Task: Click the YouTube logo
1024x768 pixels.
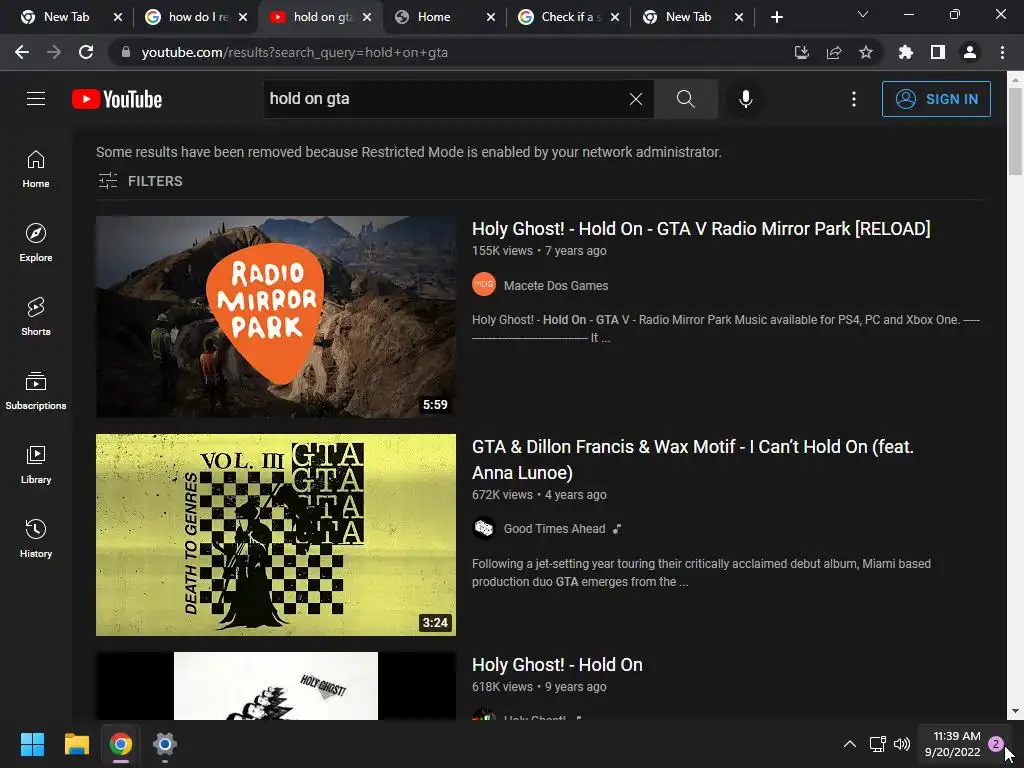Action: 117,99
